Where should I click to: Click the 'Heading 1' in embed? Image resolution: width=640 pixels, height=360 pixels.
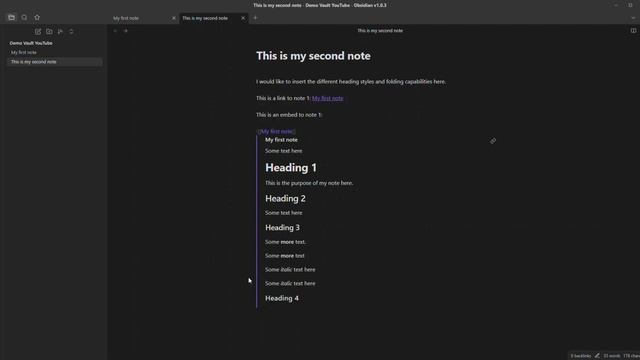(291, 167)
